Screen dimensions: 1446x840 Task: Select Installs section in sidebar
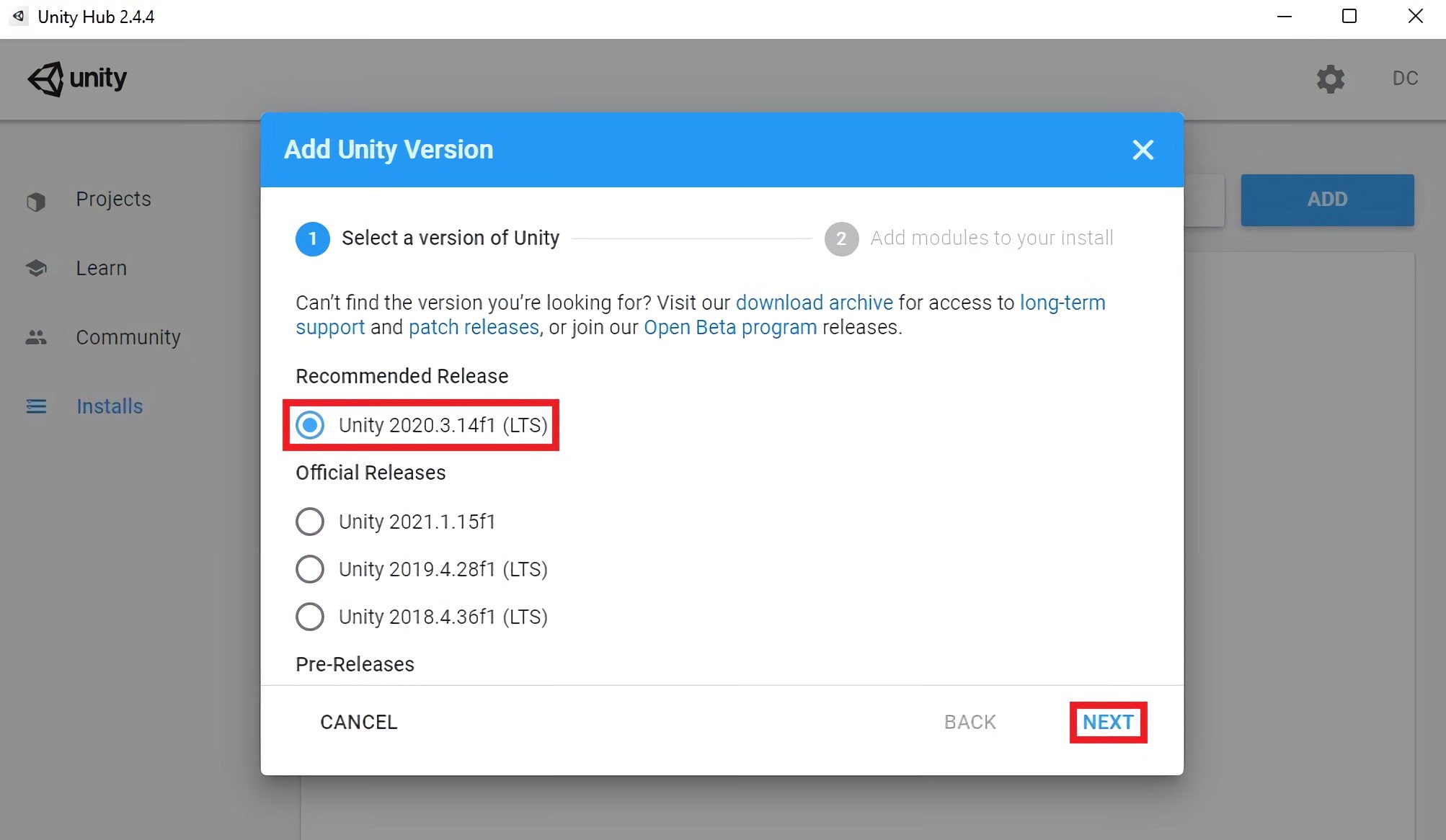110,406
